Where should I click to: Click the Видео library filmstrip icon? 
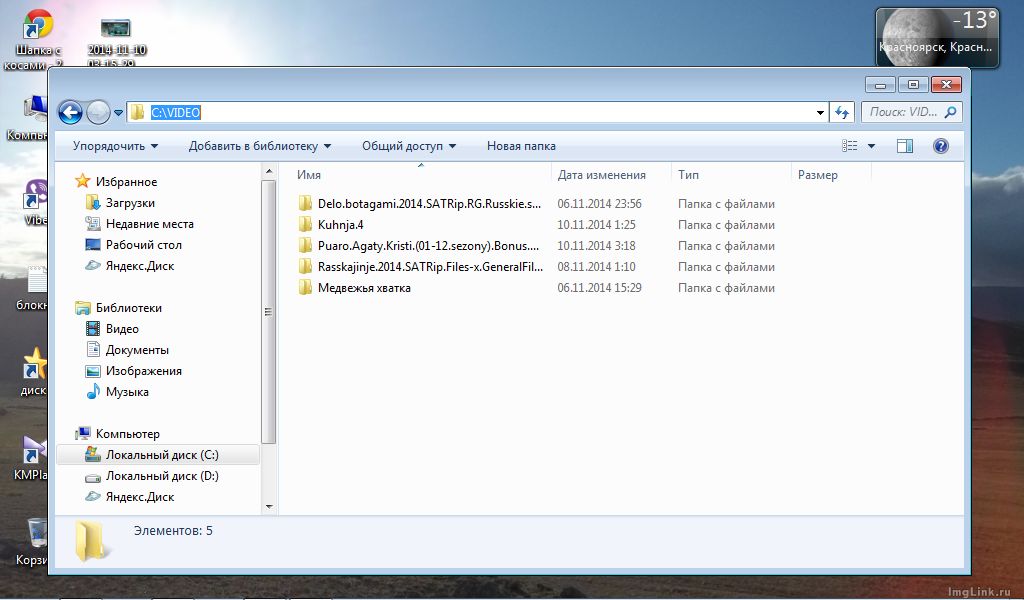point(93,328)
